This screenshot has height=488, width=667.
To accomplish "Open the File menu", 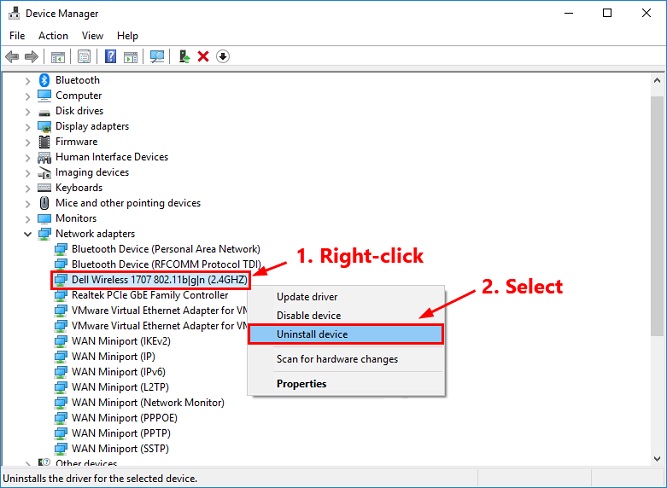I will point(17,35).
